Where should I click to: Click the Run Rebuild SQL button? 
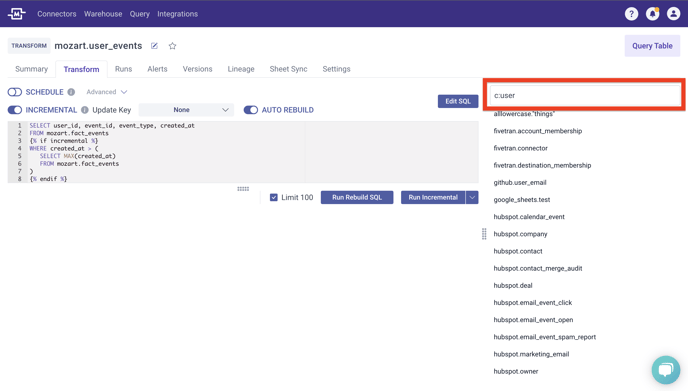click(x=357, y=197)
